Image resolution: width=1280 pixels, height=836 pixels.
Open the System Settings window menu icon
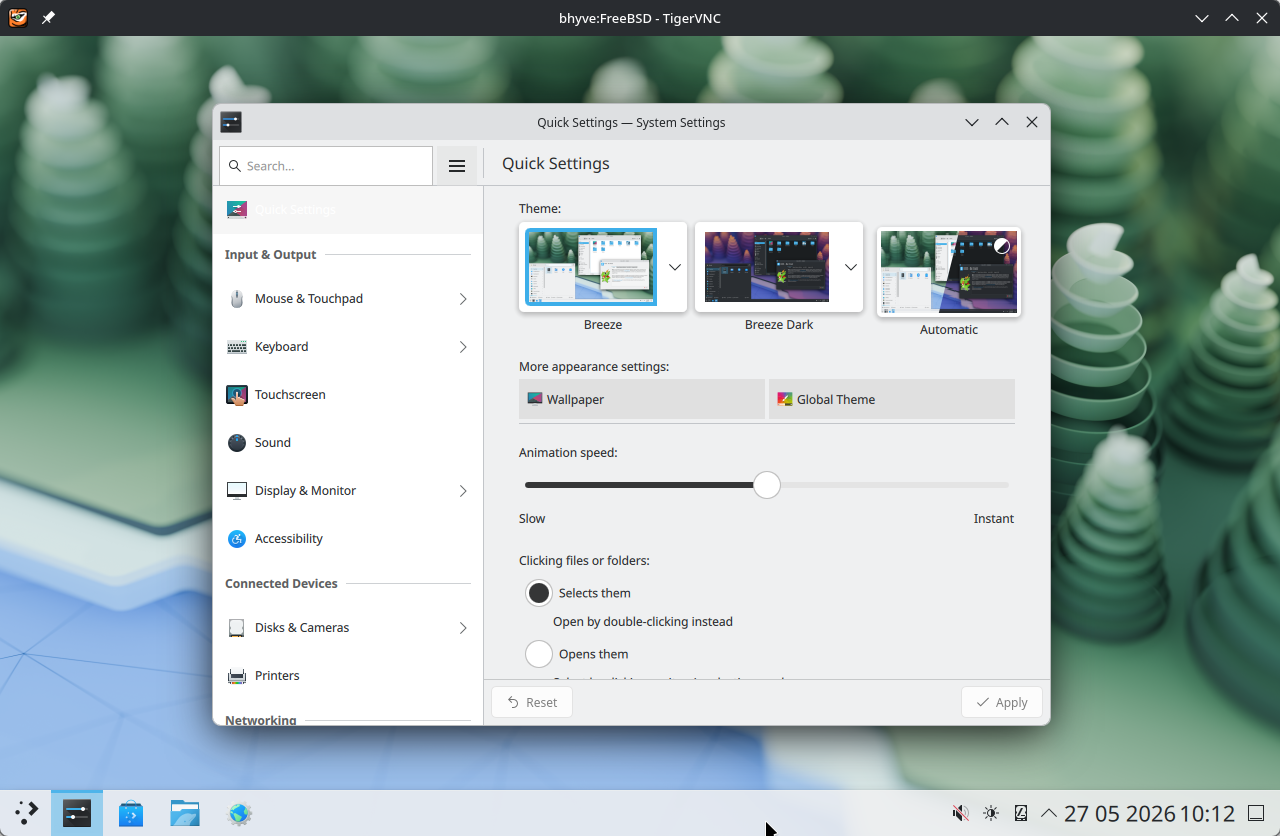coord(231,122)
